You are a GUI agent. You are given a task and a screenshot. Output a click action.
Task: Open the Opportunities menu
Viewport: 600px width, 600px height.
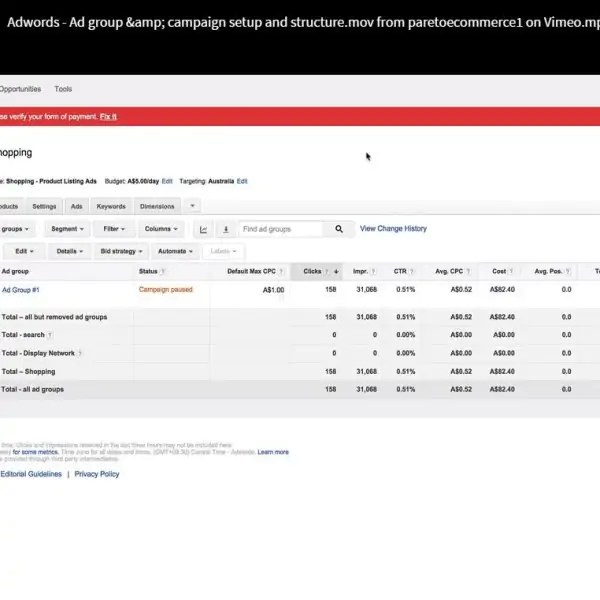pos(20,89)
